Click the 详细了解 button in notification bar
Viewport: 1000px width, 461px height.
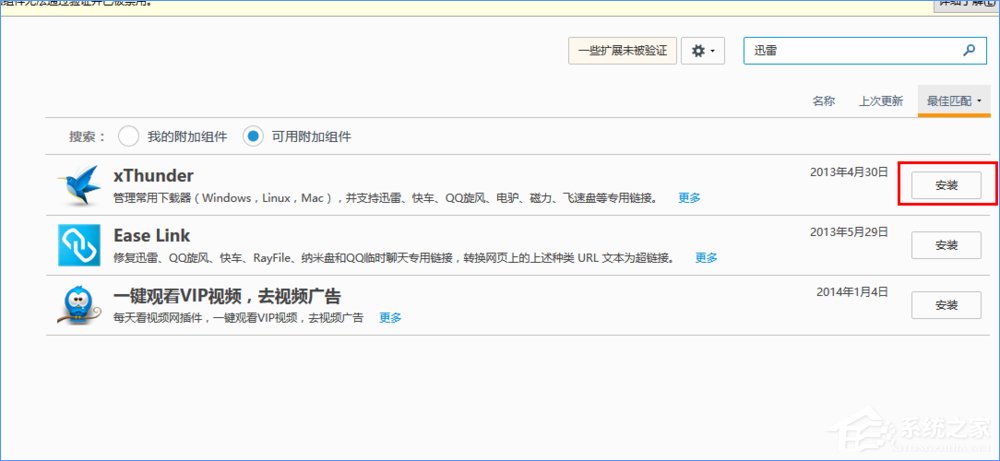click(967, 4)
